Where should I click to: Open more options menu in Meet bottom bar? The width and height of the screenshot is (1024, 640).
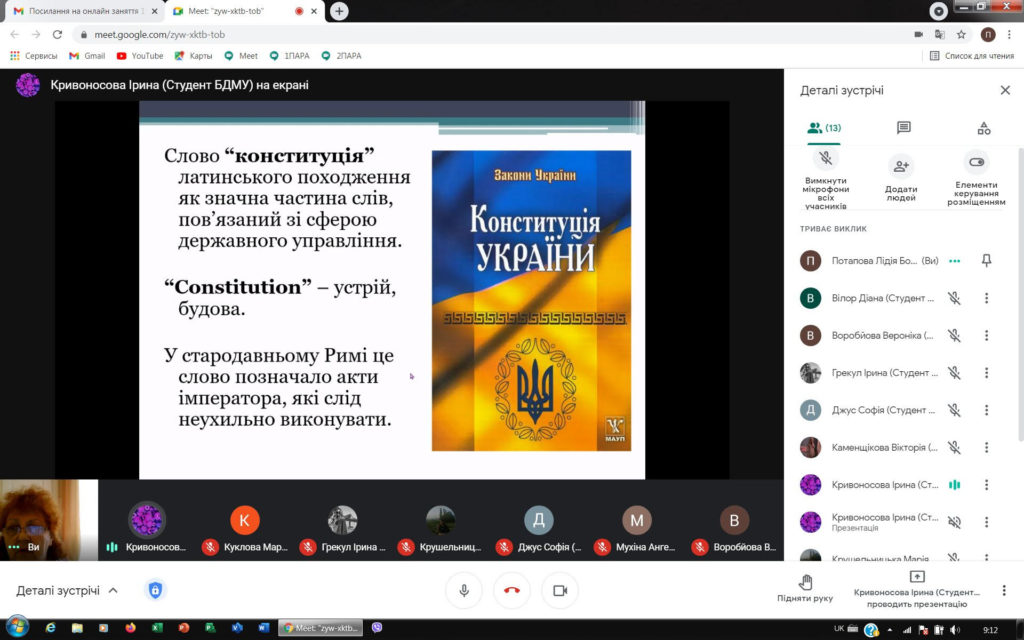(x=1004, y=590)
